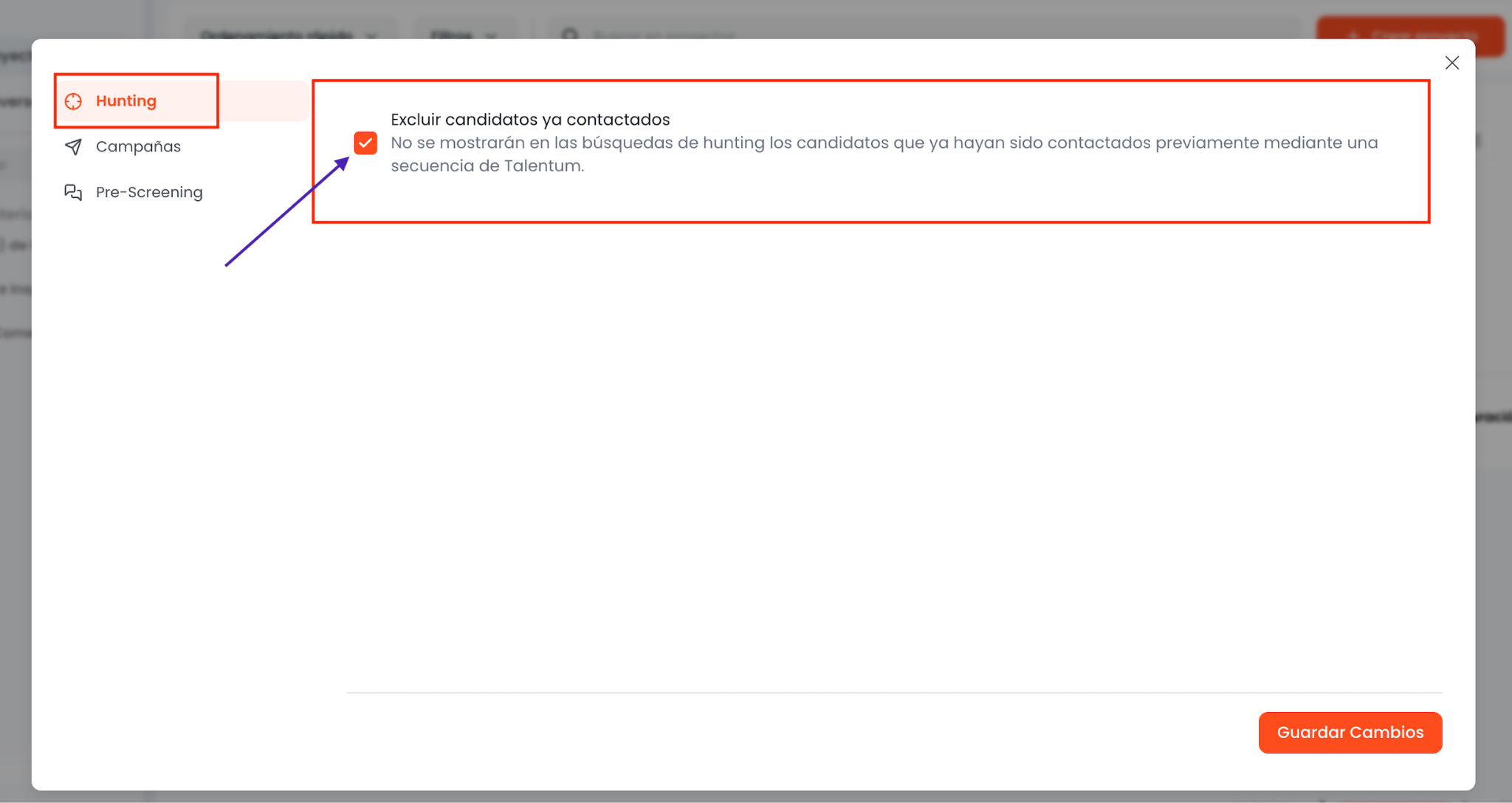The width and height of the screenshot is (1512, 803).
Task: Click the Pre-Screening chat bubbles icon
Action: coord(73,193)
